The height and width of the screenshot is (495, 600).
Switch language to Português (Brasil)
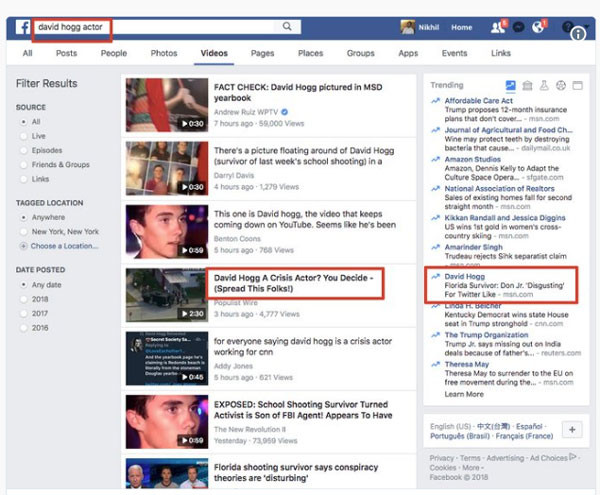coord(460,436)
